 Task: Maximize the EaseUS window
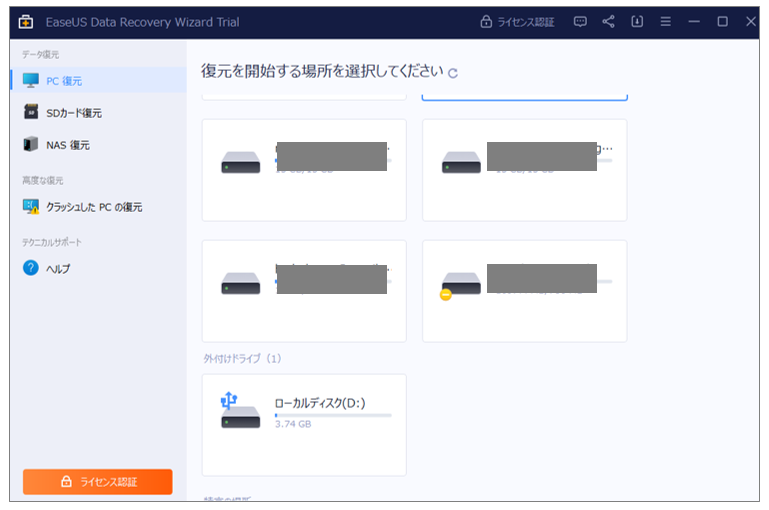tap(722, 22)
